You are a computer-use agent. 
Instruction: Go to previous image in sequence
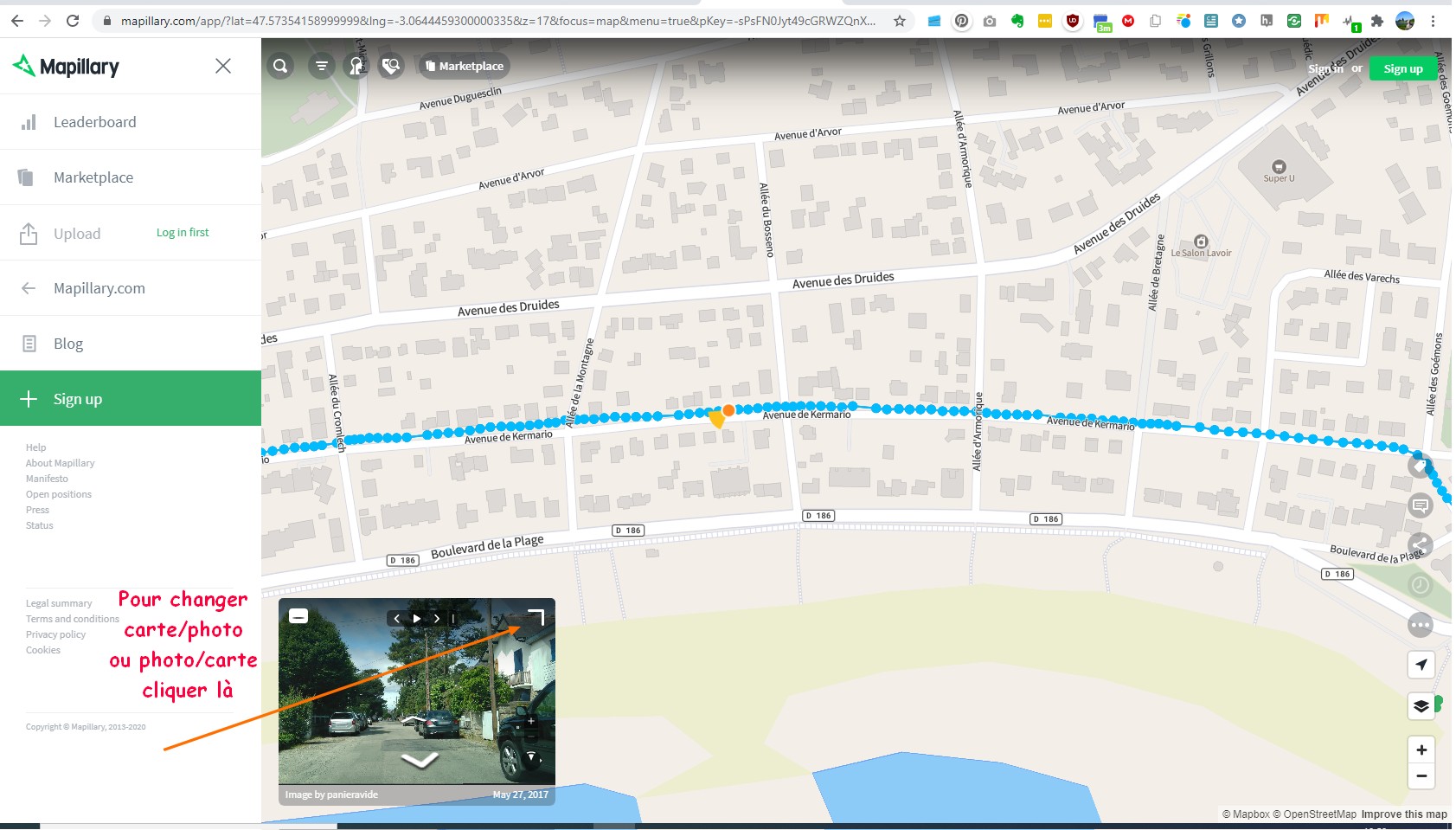pyautogui.click(x=397, y=618)
